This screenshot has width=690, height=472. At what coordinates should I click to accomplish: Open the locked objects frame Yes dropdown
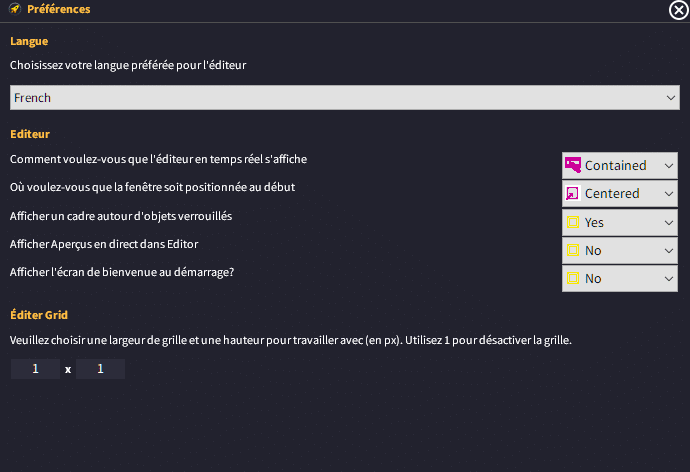pyautogui.click(x=620, y=222)
